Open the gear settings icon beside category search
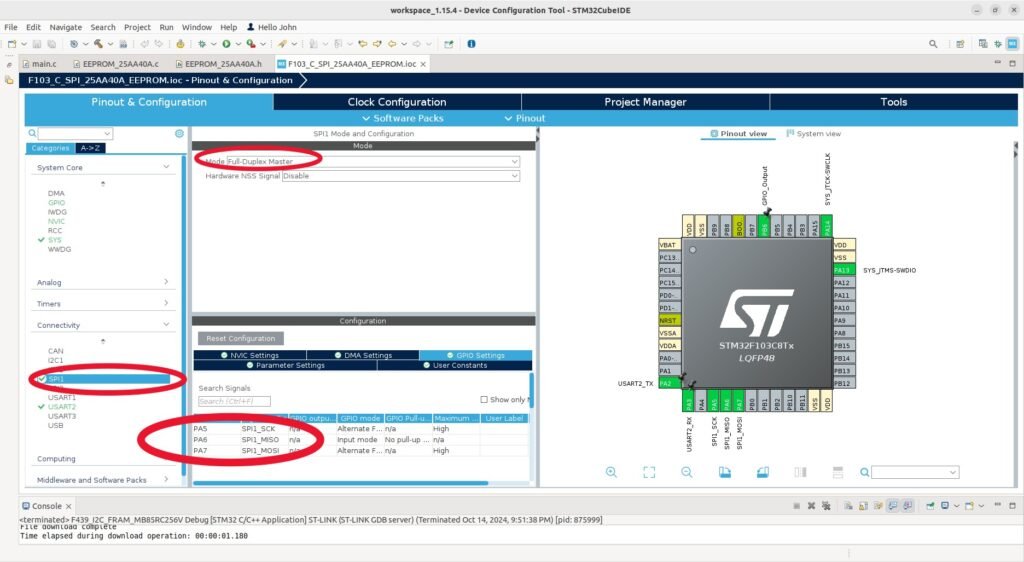Image resolution: width=1024 pixels, height=562 pixels. pyautogui.click(x=179, y=133)
